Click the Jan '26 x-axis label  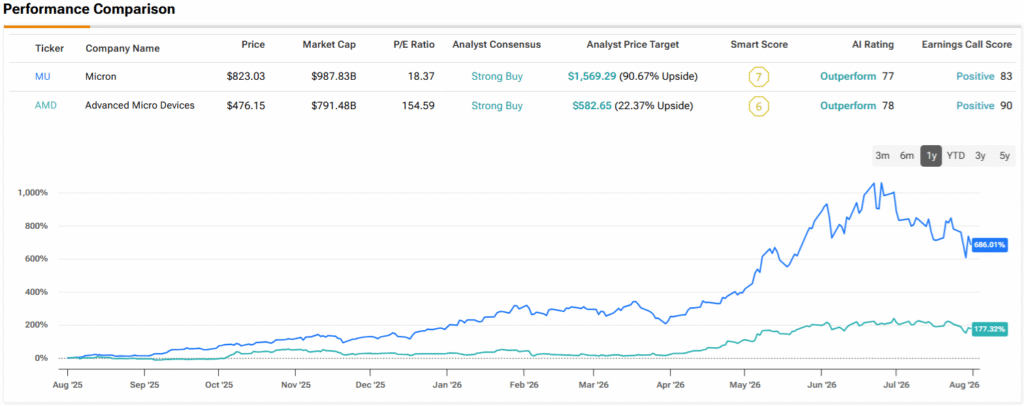tap(447, 385)
